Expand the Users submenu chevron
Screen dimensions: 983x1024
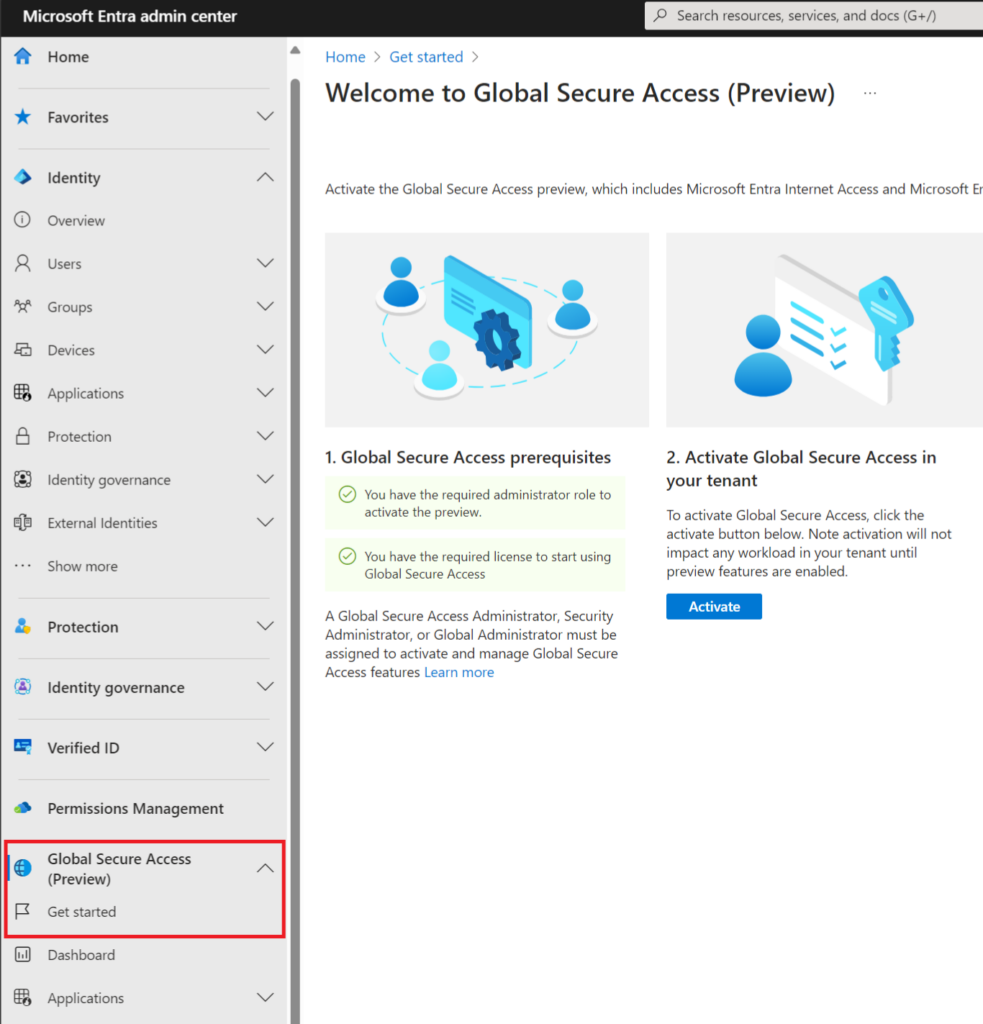[x=265, y=263]
